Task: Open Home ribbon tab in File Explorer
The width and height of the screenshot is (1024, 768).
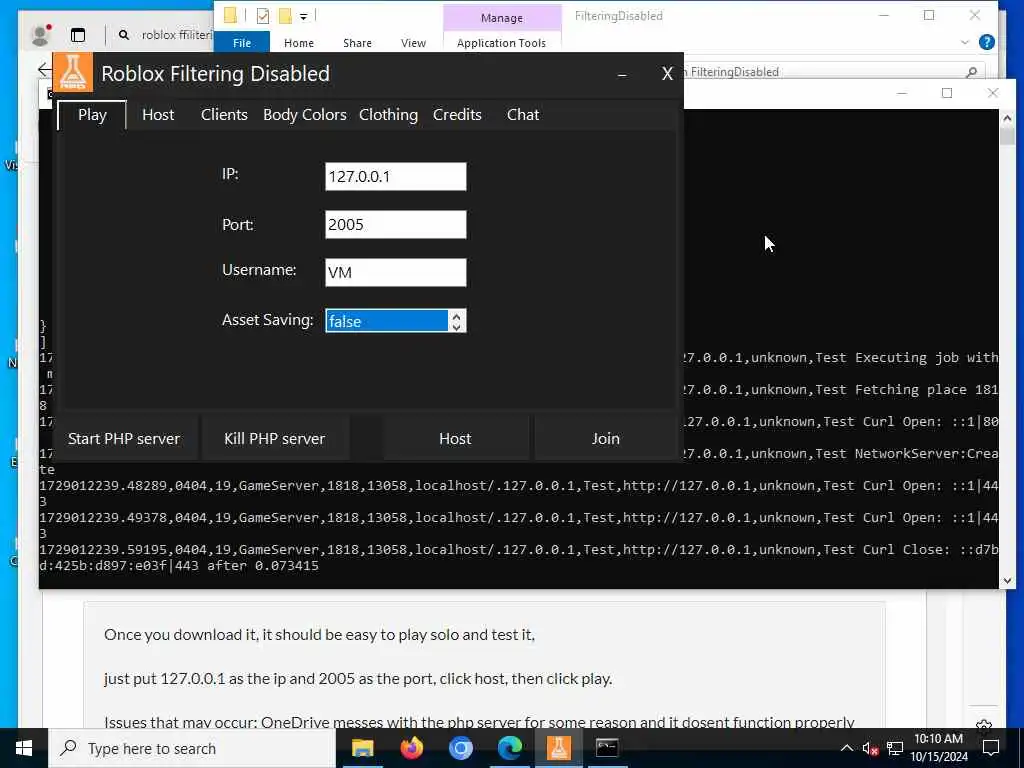Action: coord(298,42)
